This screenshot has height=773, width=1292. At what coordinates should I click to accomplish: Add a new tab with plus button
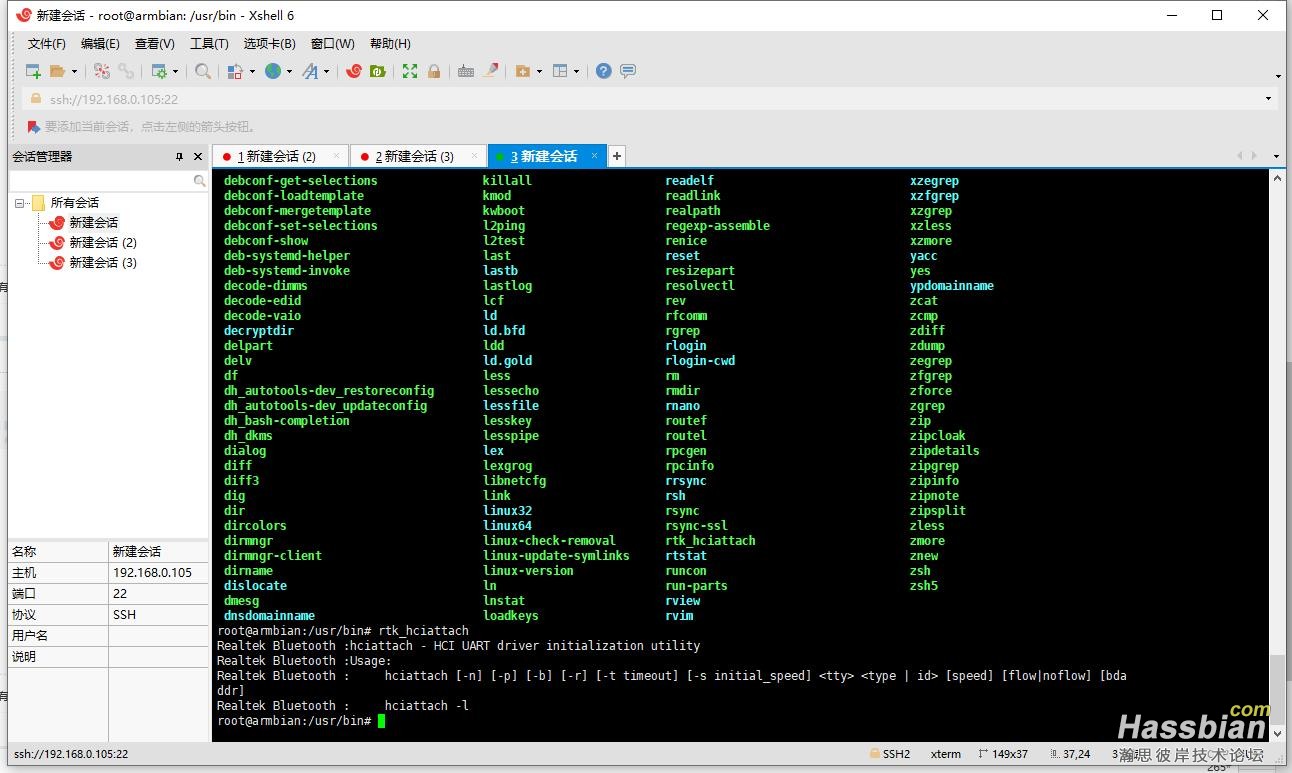point(617,156)
